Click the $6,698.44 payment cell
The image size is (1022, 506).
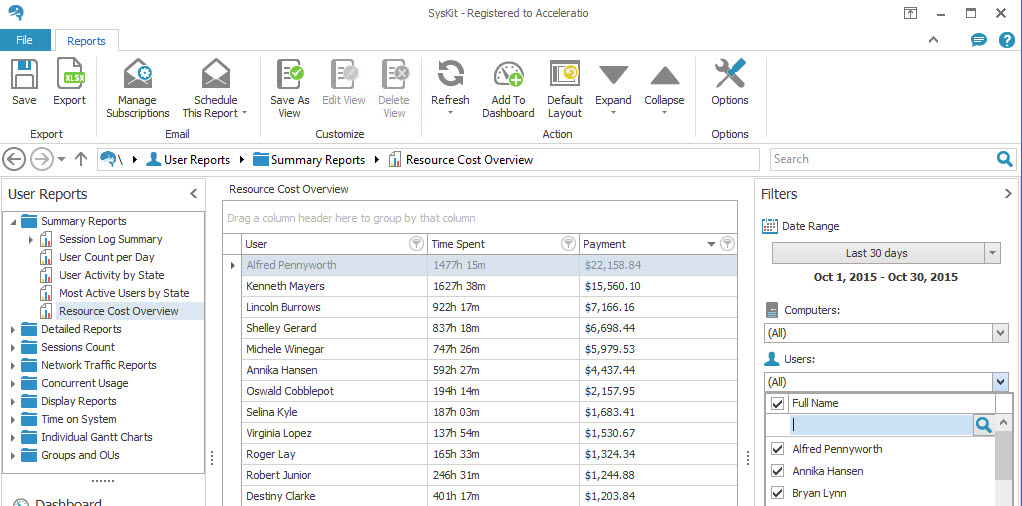tap(658, 328)
